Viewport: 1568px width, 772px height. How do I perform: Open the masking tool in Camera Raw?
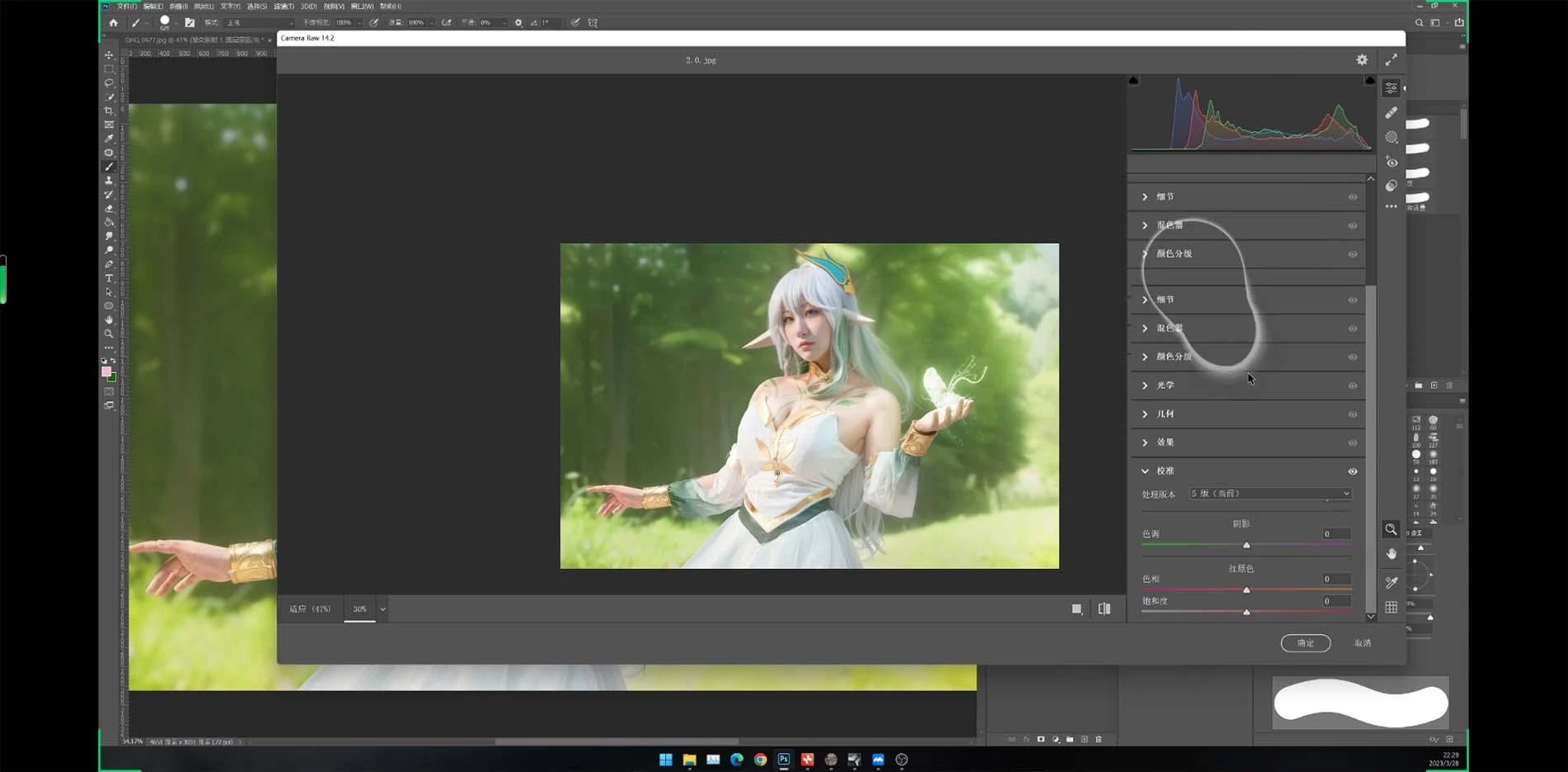(1391, 137)
